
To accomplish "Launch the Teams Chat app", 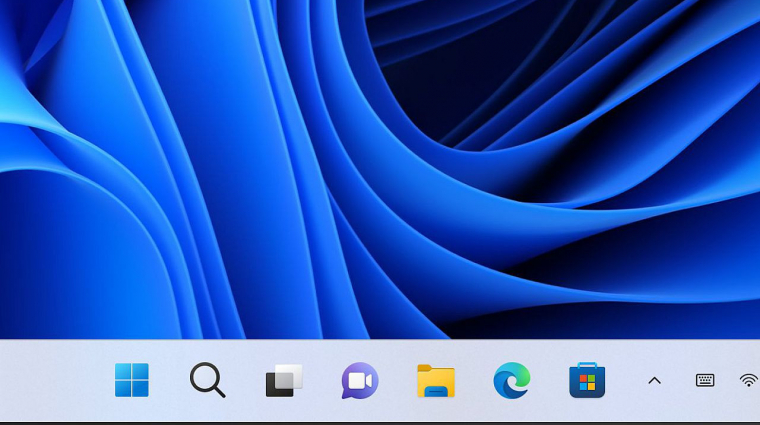I will click(360, 380).
